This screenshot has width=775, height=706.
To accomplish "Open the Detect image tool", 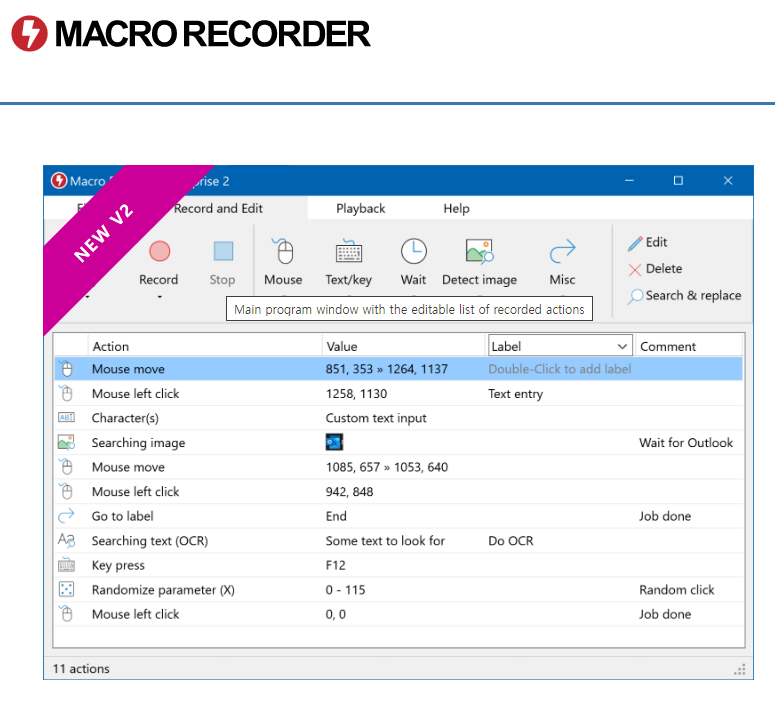I will pyautogui.click(x=479, y=251).
